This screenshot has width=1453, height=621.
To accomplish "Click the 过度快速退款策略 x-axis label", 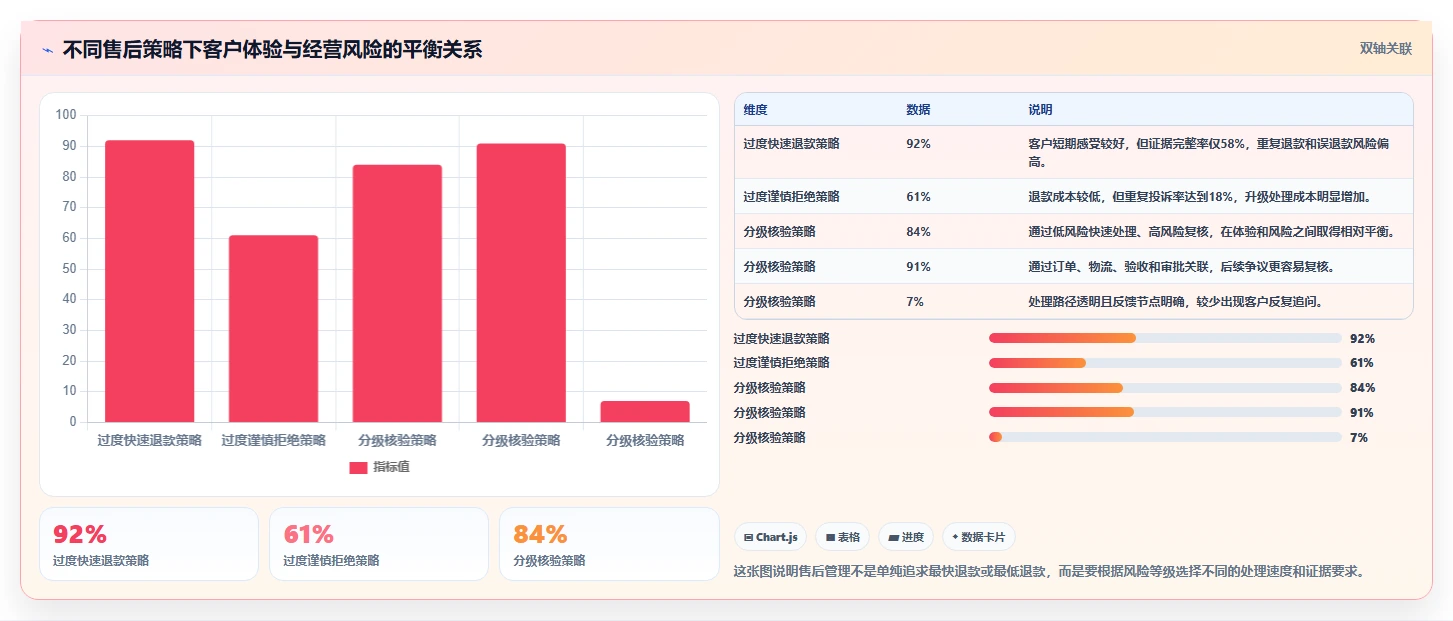I will click(149, 440).
